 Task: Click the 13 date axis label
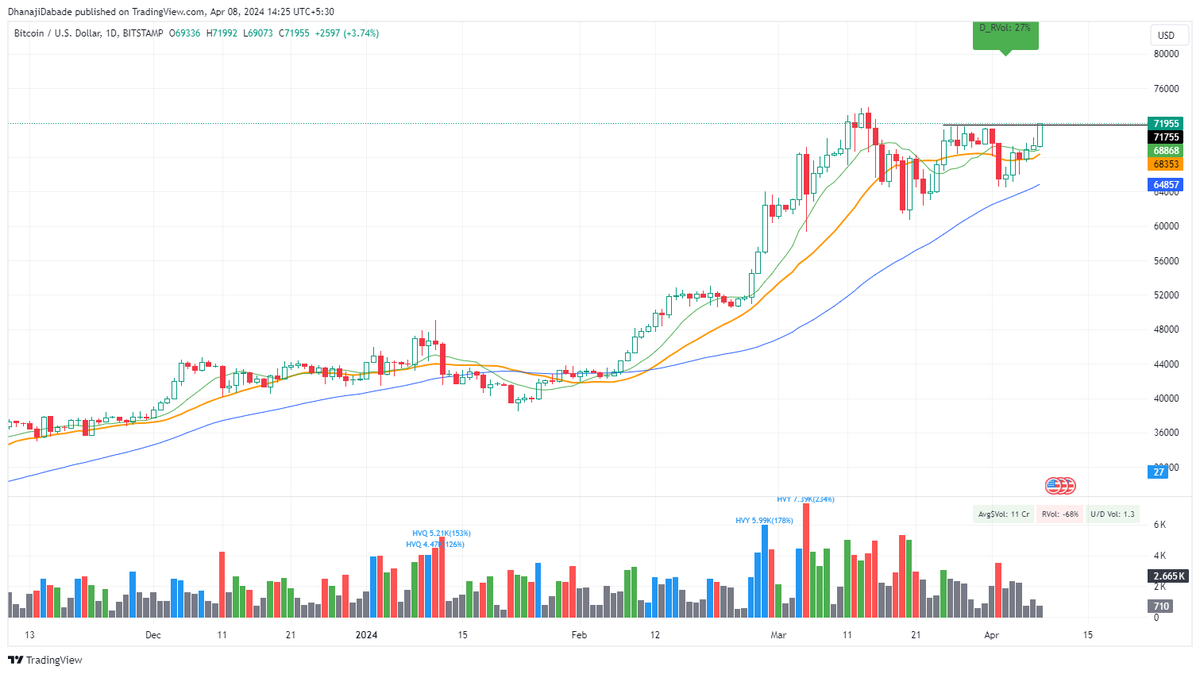pos(30,635)
